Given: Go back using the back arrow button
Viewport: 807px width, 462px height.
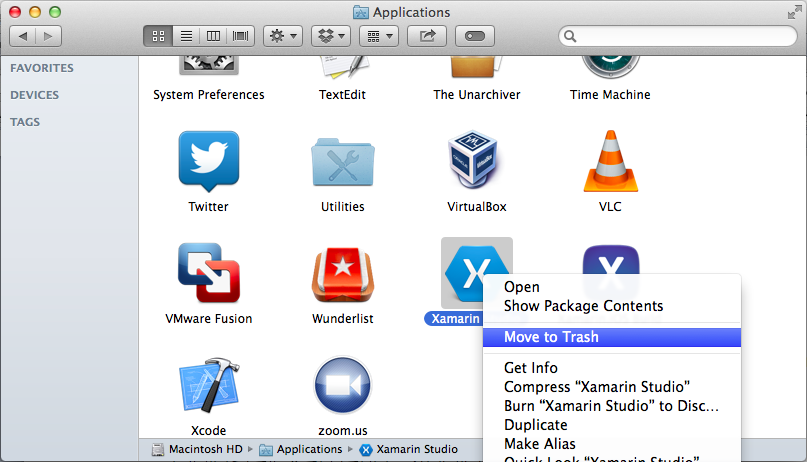Looking at the screenshot, I should click(x=24, y=36).
